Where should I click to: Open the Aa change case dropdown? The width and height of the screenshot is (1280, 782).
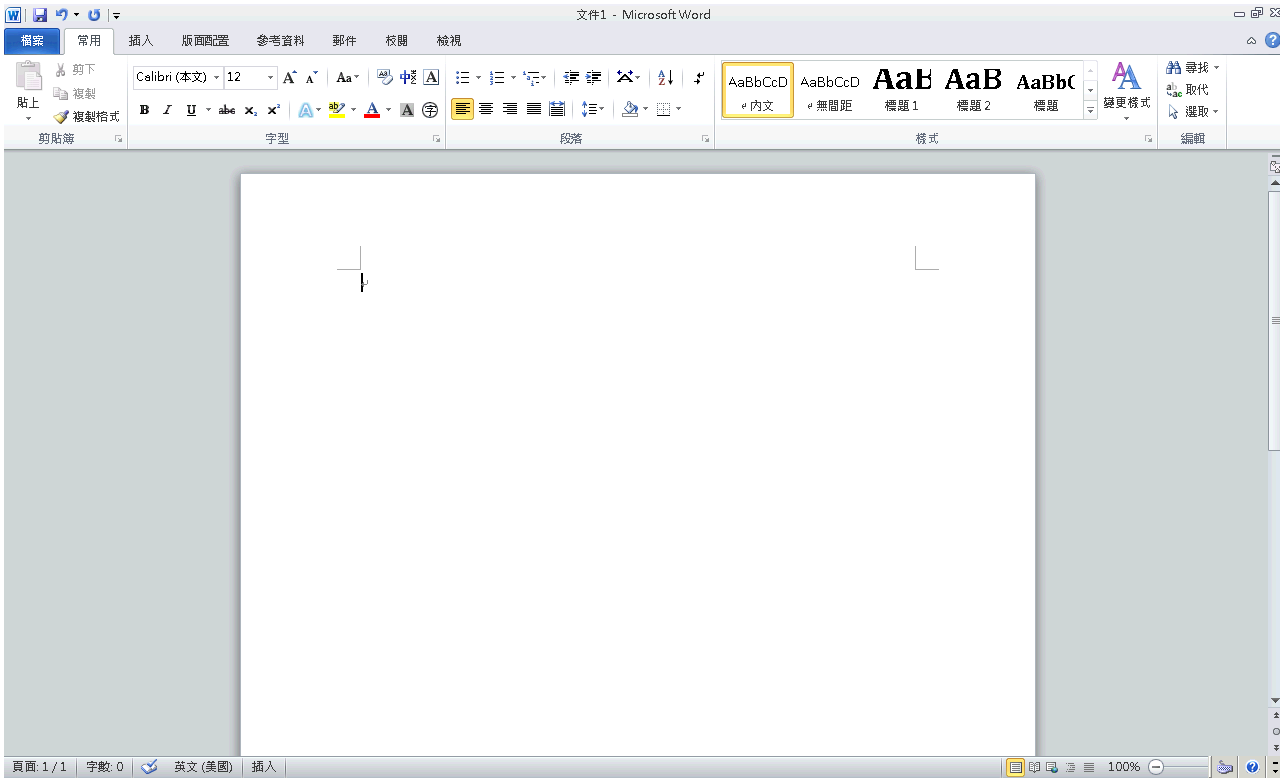[x=347, y=77]
